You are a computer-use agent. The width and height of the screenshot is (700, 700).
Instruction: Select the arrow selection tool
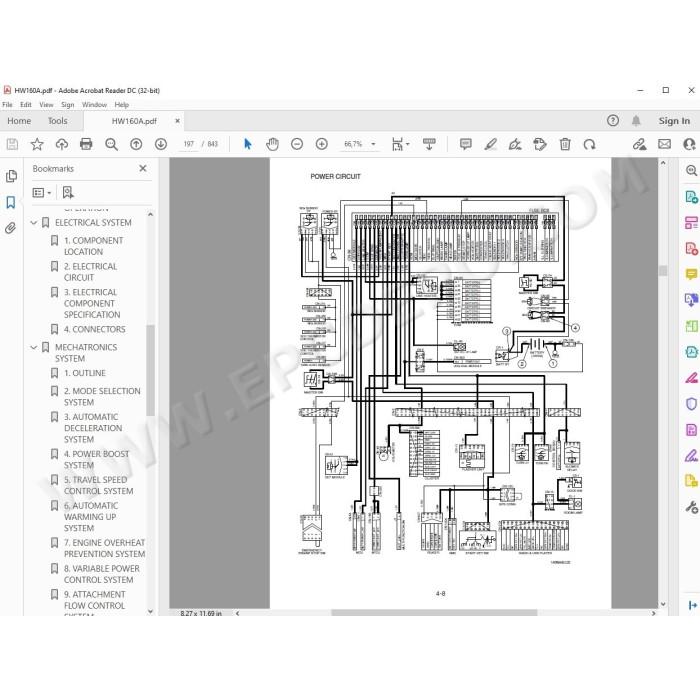248,144
